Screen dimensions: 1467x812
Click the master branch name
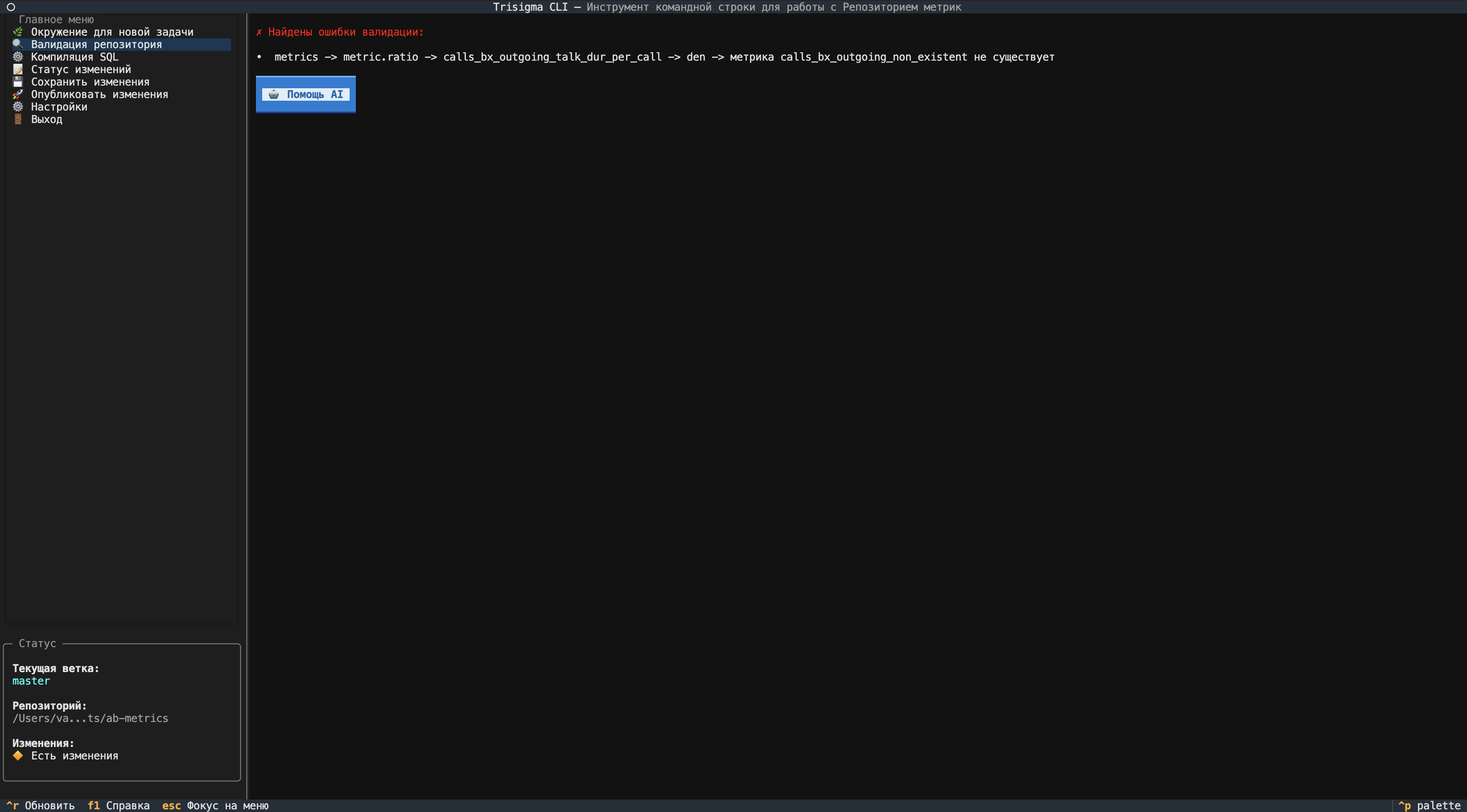31,681
